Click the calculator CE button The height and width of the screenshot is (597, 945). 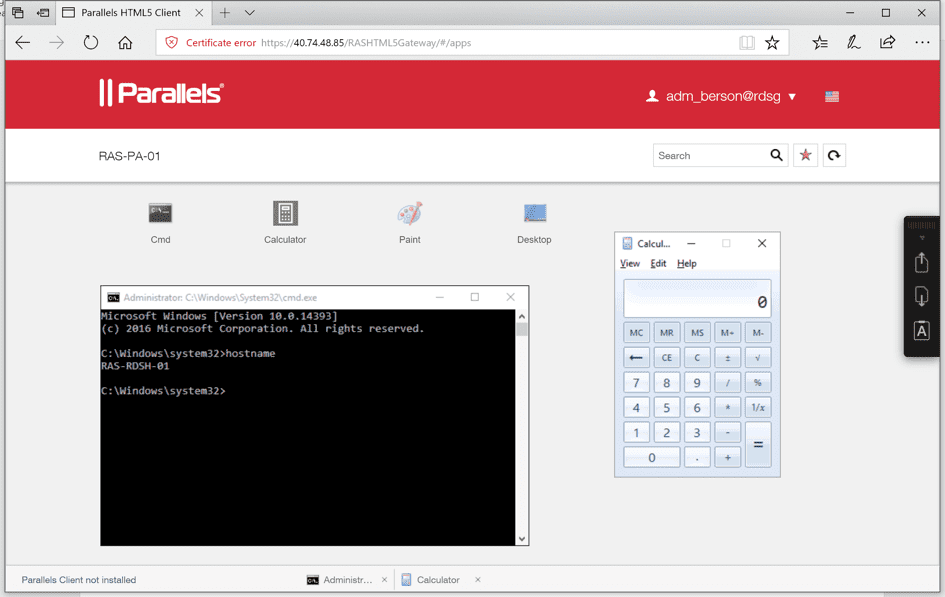[667, 357]
